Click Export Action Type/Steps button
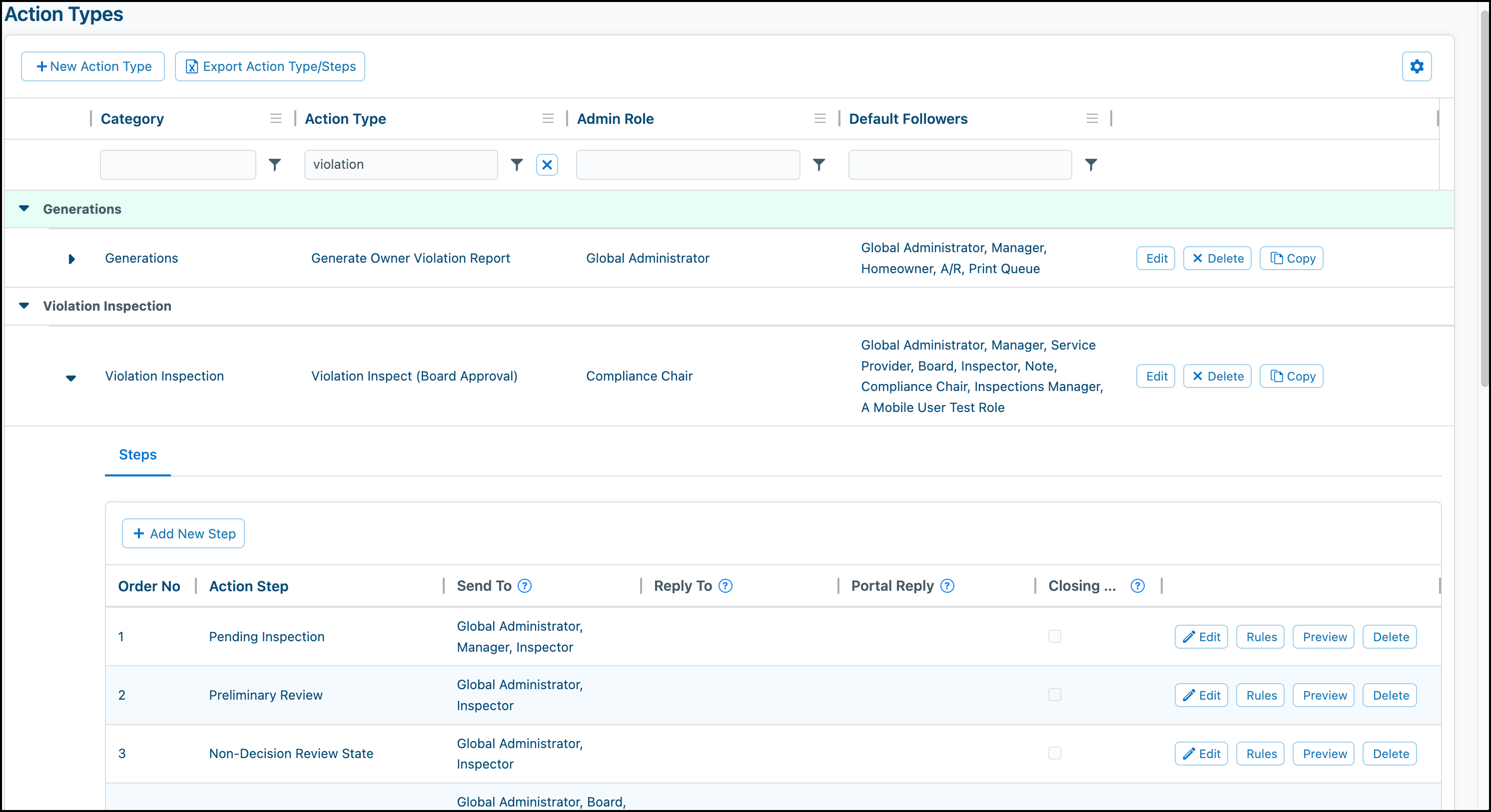Screen dimensions: 1491x812 pos(270,66)
